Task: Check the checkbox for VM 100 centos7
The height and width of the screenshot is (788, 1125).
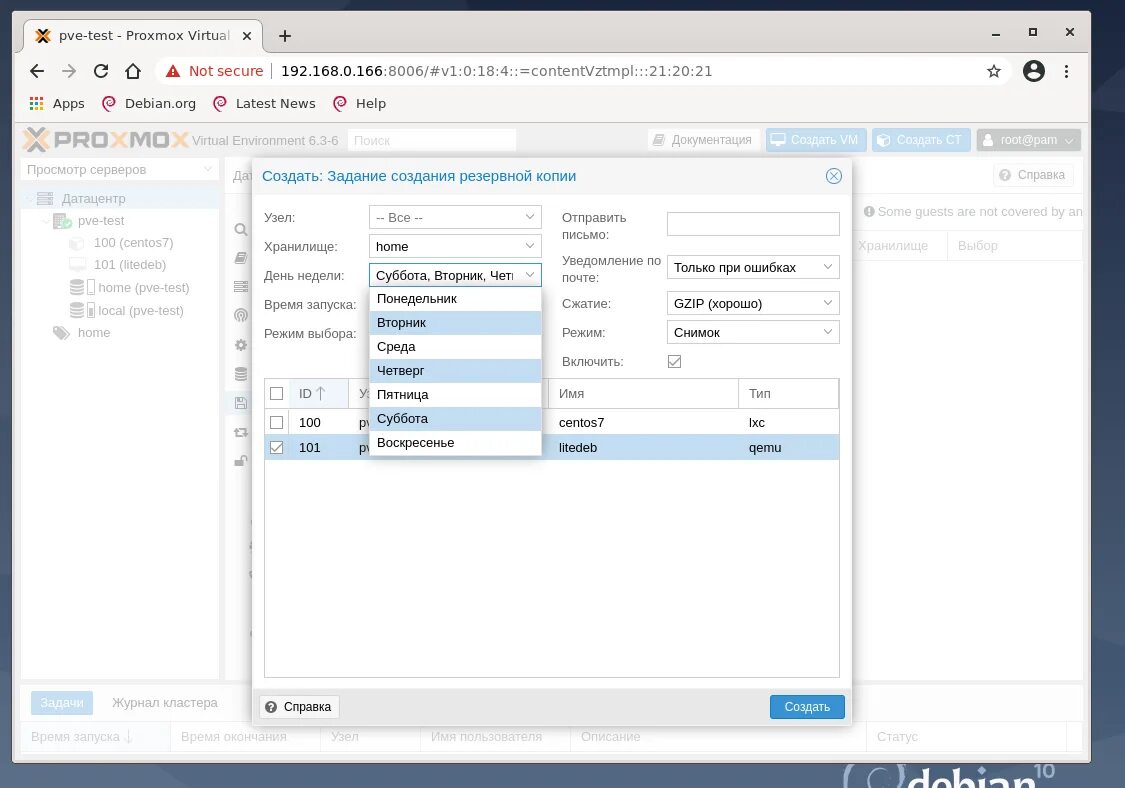Action: 276,422
